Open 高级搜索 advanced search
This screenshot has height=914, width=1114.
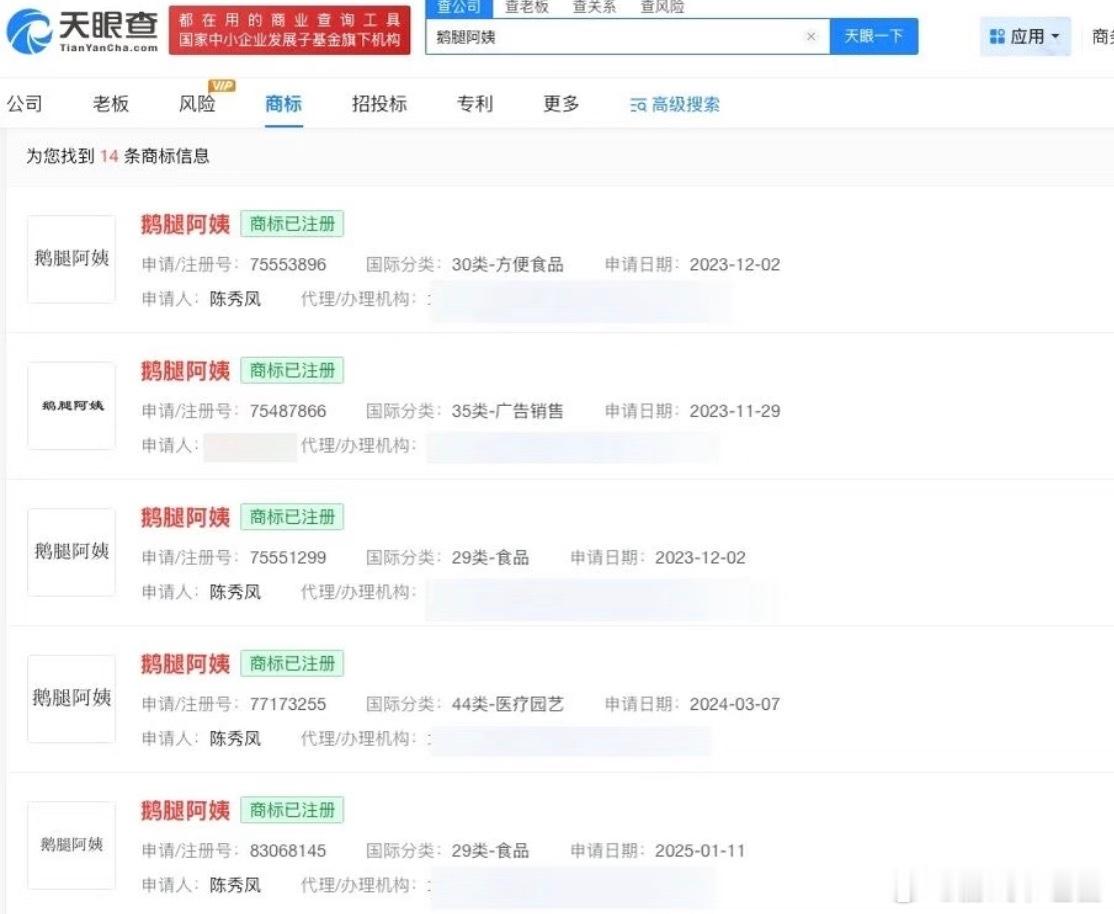(x=675, y=104)
